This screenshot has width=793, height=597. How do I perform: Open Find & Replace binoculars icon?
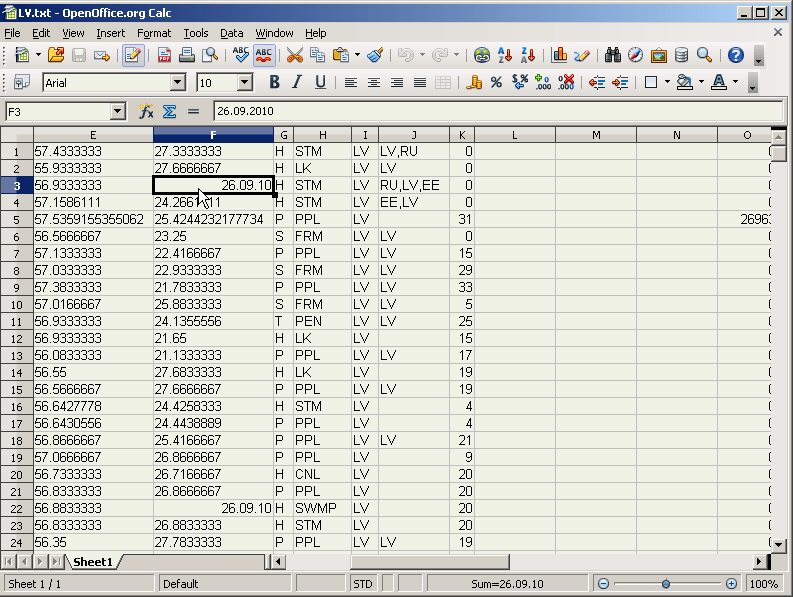pos(612,55)
